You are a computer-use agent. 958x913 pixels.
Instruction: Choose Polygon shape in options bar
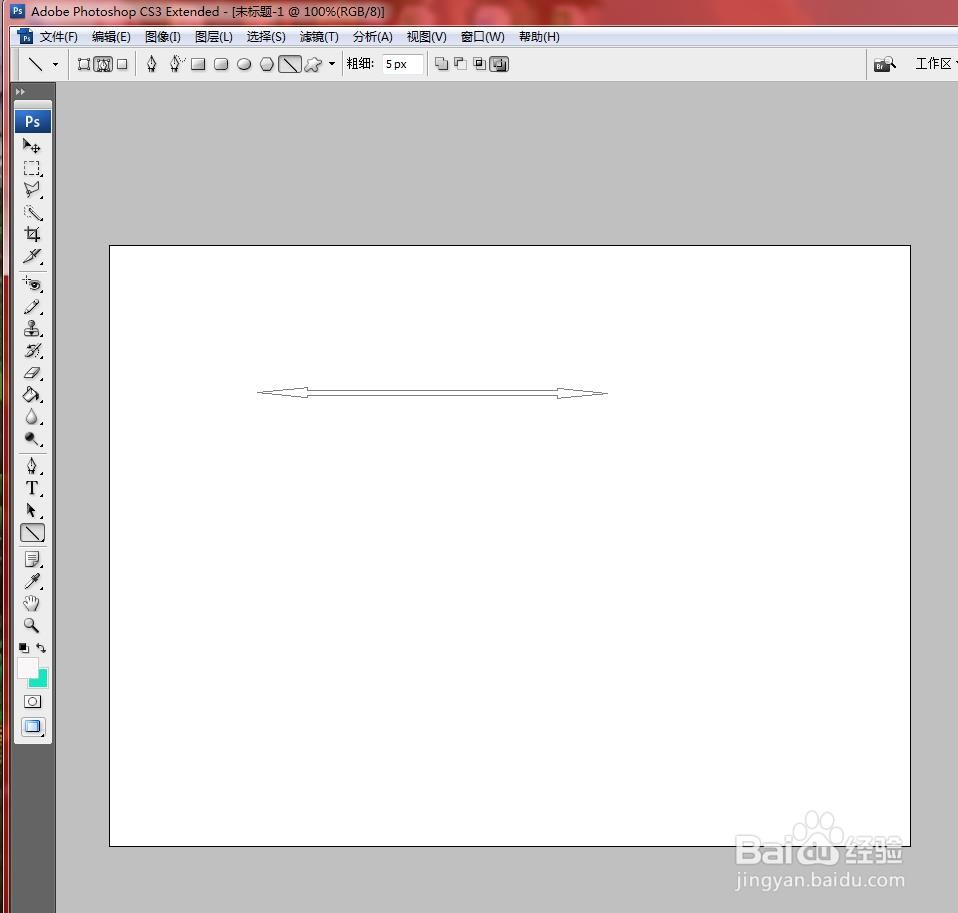coord(267,64)
